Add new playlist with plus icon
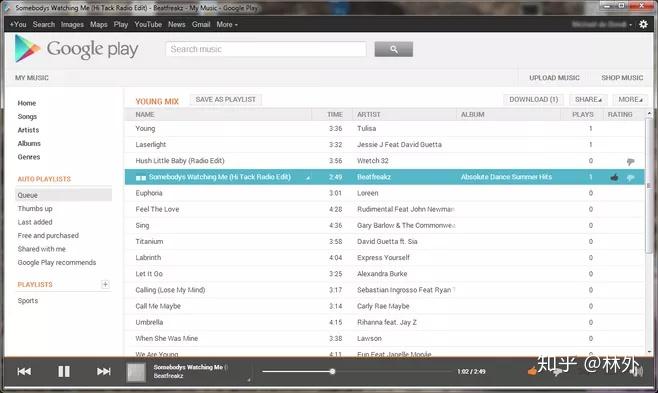Screen dimensions: 658x393 coord(105,284)
